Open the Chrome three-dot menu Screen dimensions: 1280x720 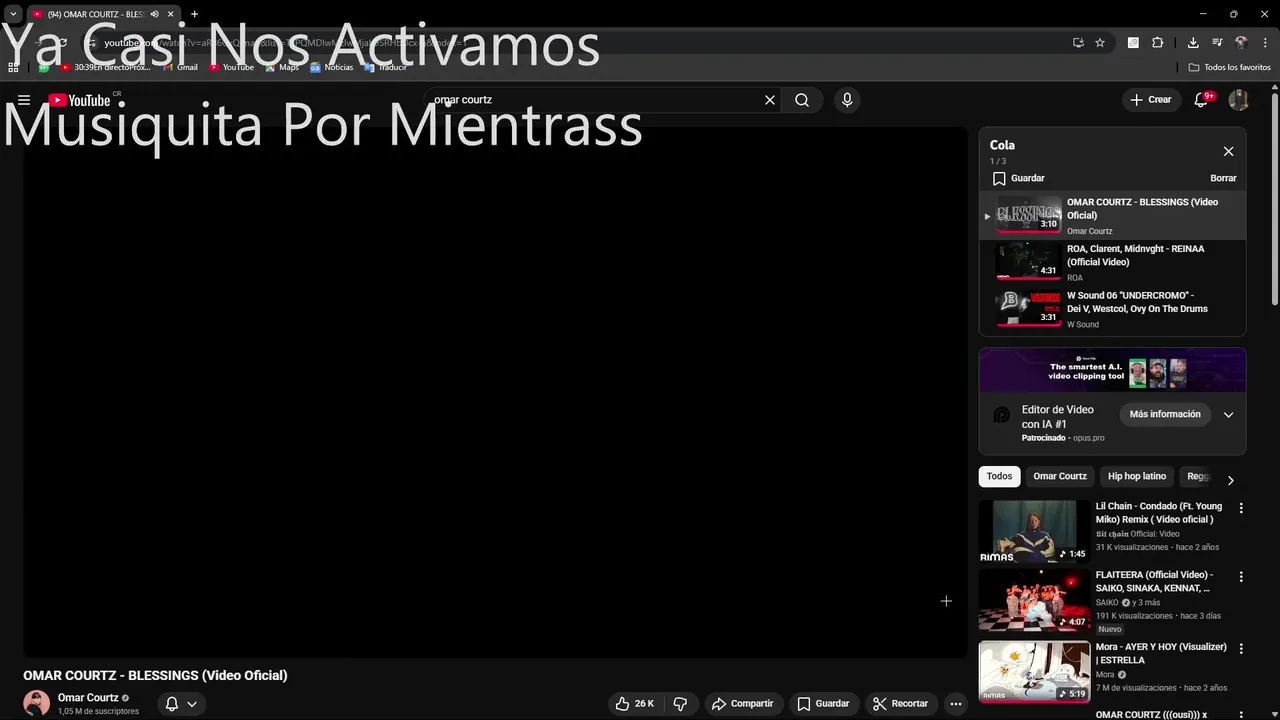tap(1265, 43)
